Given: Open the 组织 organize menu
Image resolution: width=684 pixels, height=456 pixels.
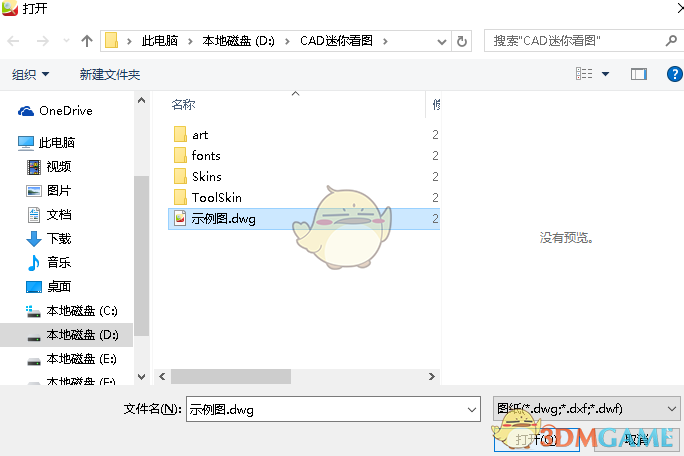Looking at the screenshot, I should pyautogui.click(x=30, y=75).
